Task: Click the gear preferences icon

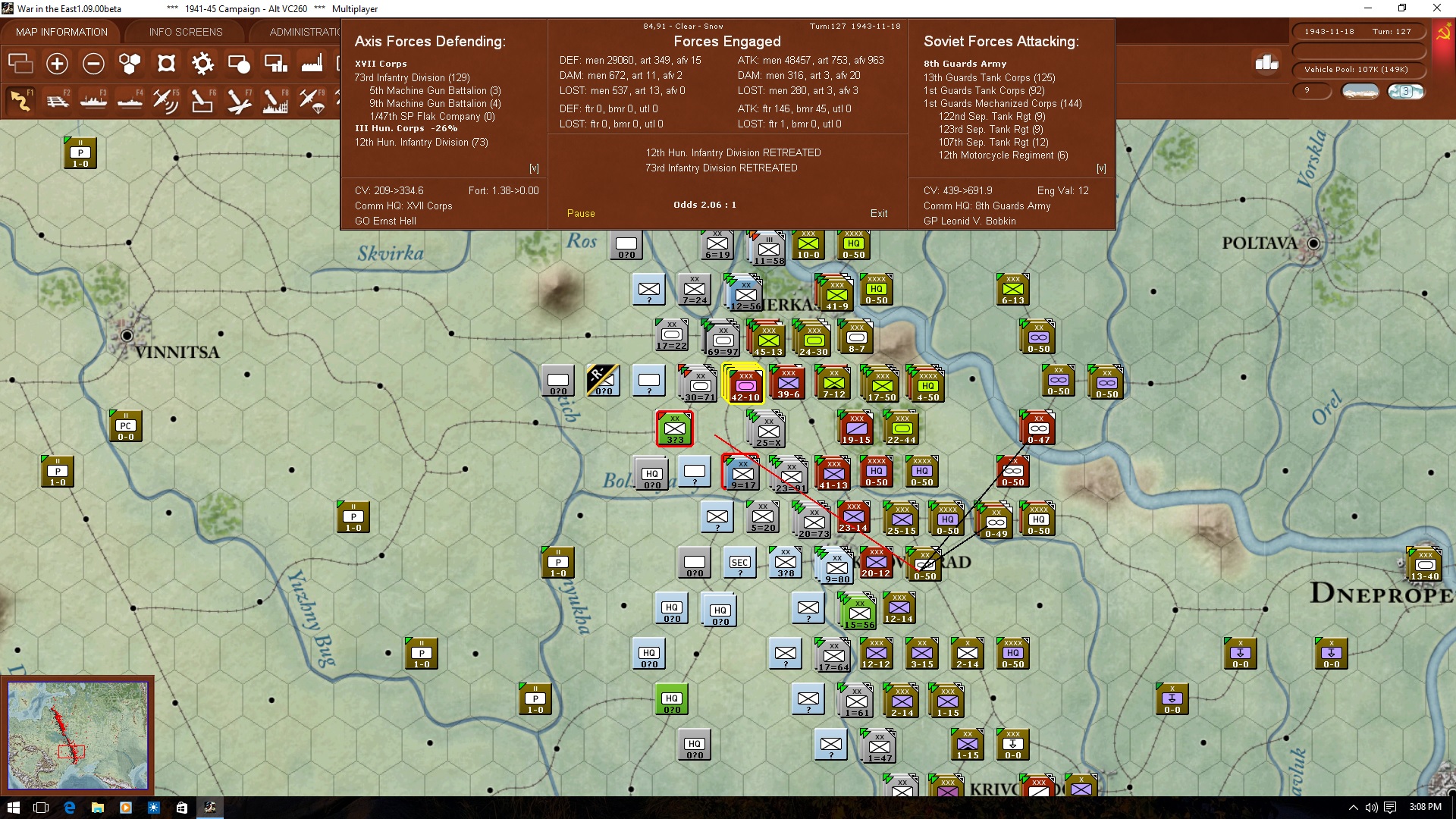Action: click(x=202, y=64)
